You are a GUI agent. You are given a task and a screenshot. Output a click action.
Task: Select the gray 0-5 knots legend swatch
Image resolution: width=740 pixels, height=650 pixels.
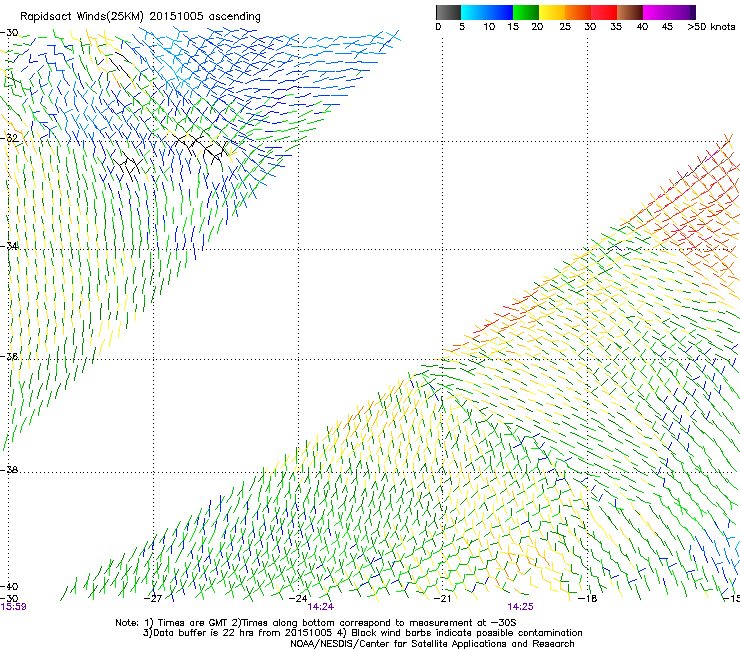click(x=448, y=12)
